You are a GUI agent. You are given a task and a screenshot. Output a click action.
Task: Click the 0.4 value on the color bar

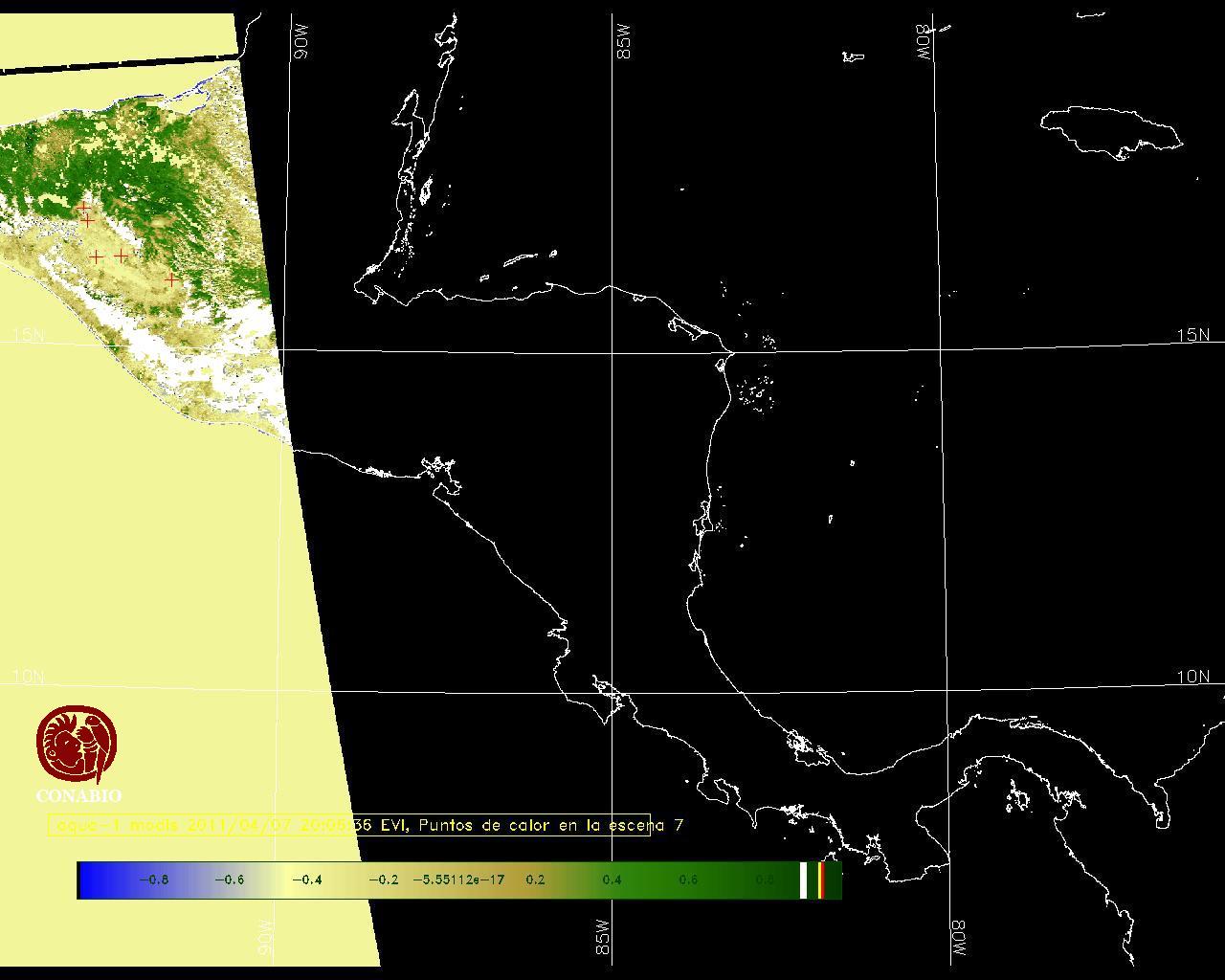click(612, 880)
